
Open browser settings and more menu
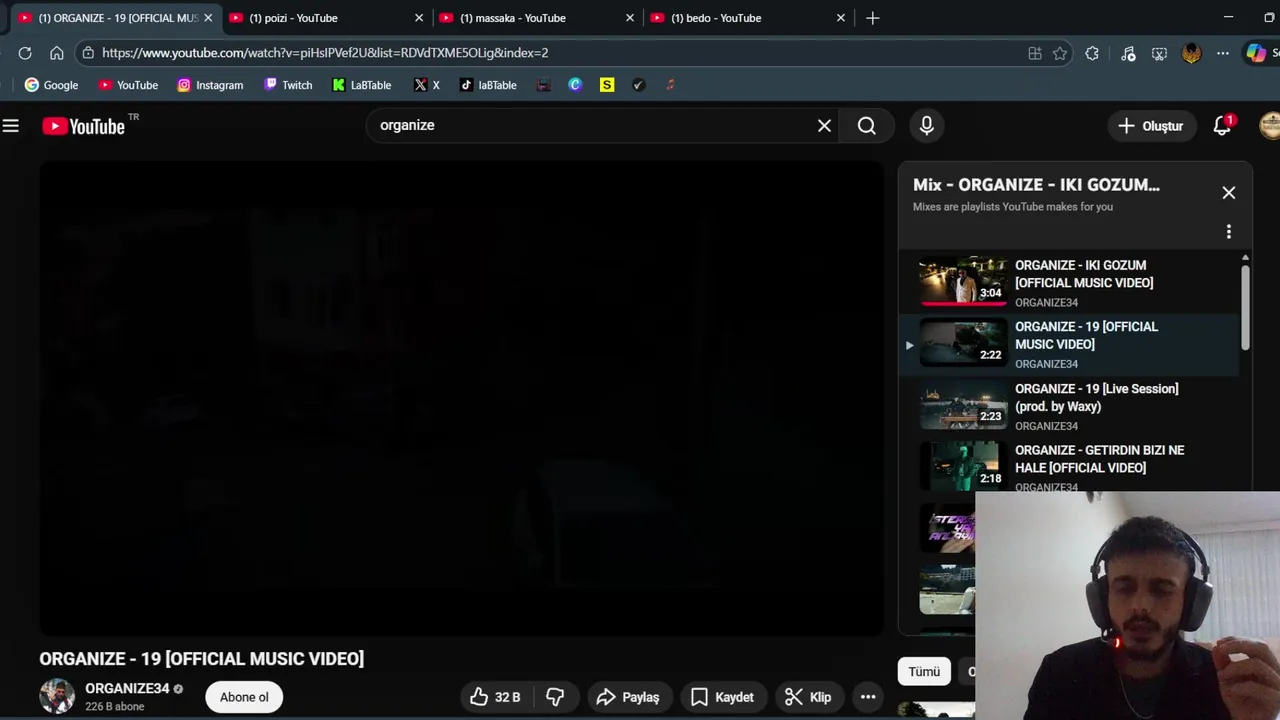click(x=1223, y=53)
